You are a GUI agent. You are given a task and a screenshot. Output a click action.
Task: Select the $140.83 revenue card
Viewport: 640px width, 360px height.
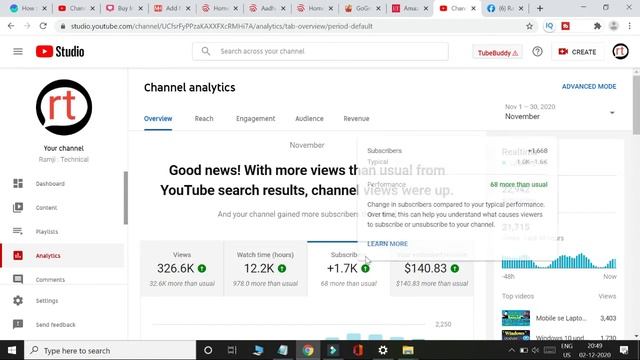431,268
